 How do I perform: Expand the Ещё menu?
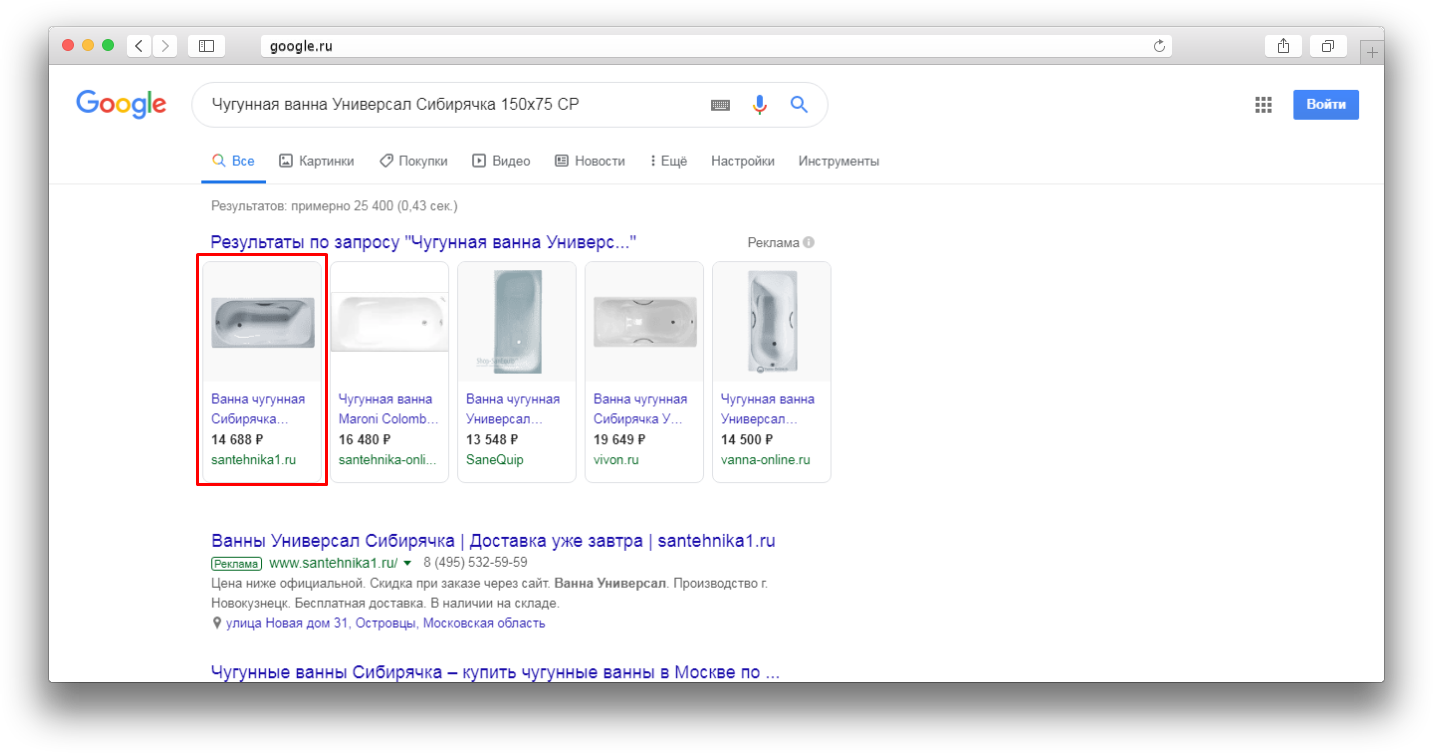pyautogui.click(x=668, y=161)
